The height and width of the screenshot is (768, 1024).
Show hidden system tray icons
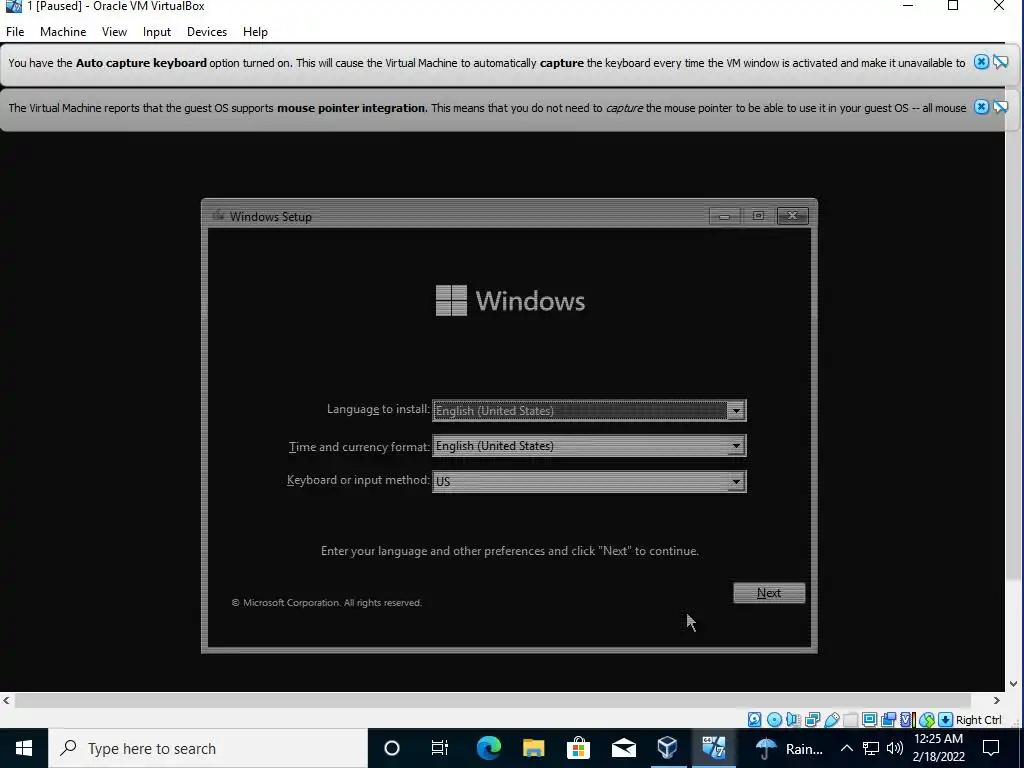846,748
